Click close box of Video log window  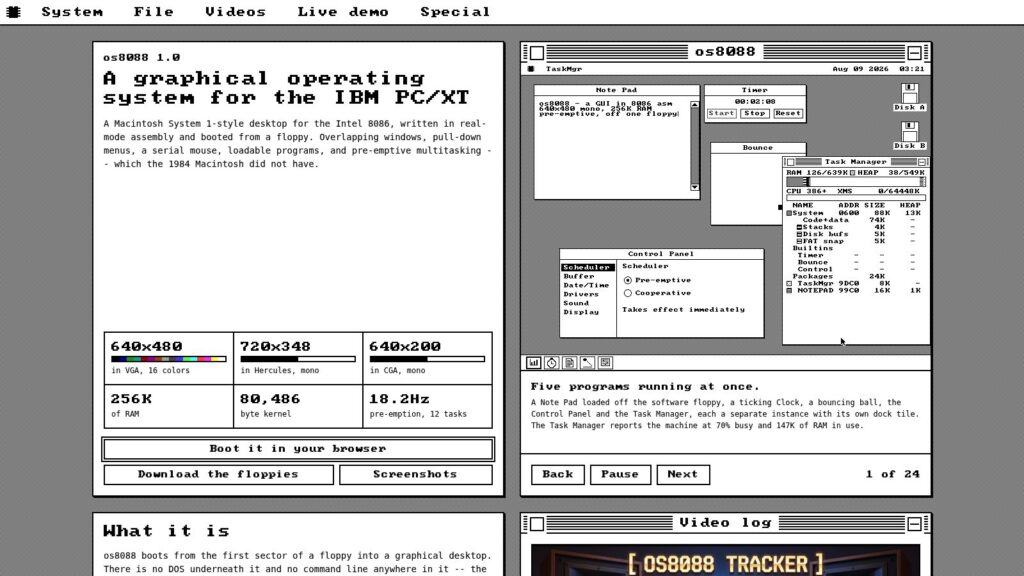[537, 524]
